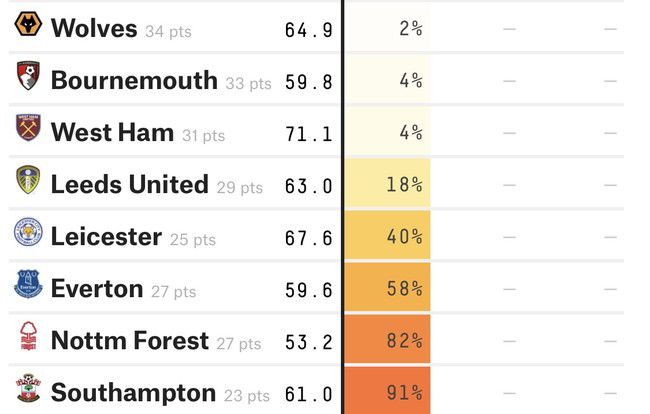Select the Leicester club crest icon
This screenshot has height=414, width=650.
(x=27, y=235)
